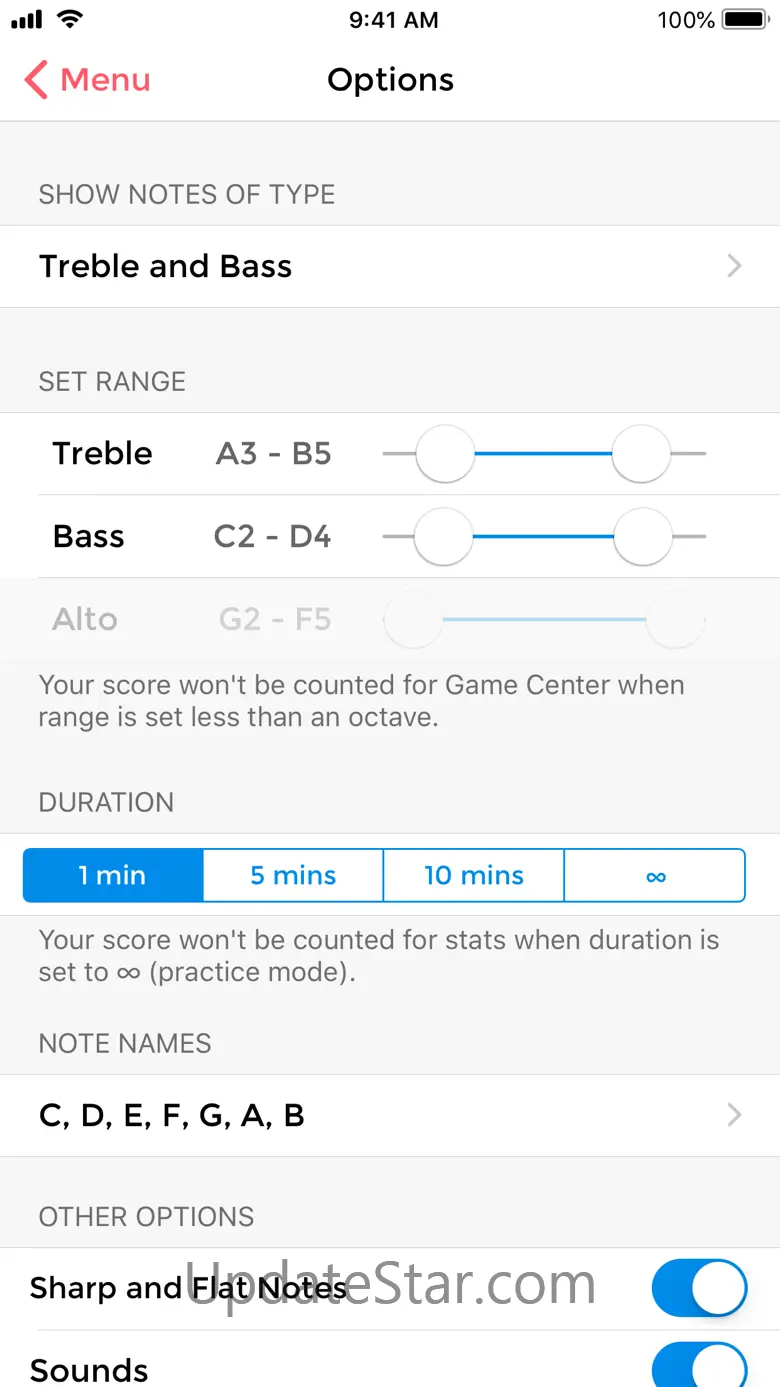Select the infinity practice mode segment
Image resolution: width=780 pixels, height=1387 pixels.
pos(655,876)
